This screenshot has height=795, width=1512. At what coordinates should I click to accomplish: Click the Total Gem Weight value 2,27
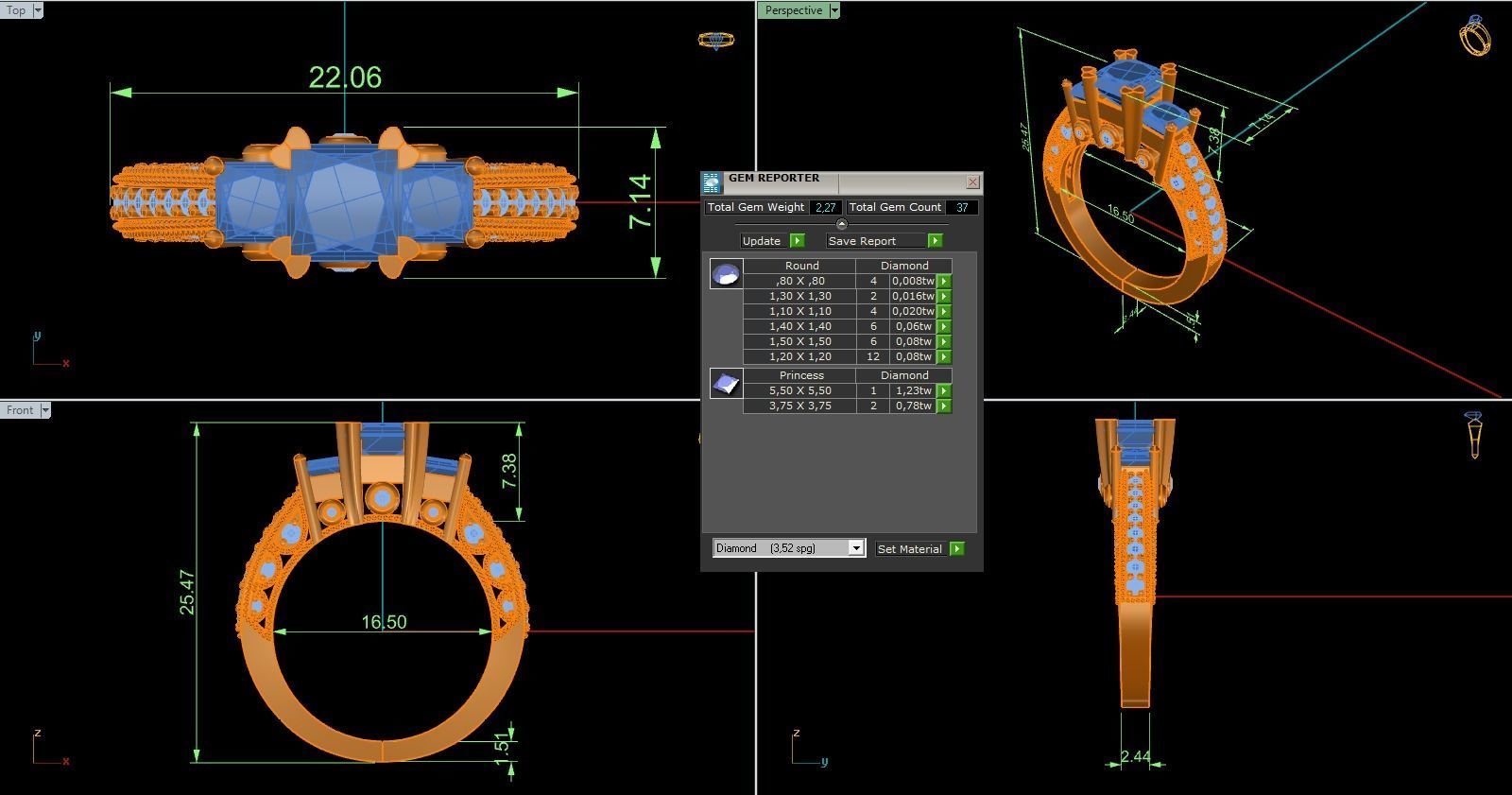(826, 208)
